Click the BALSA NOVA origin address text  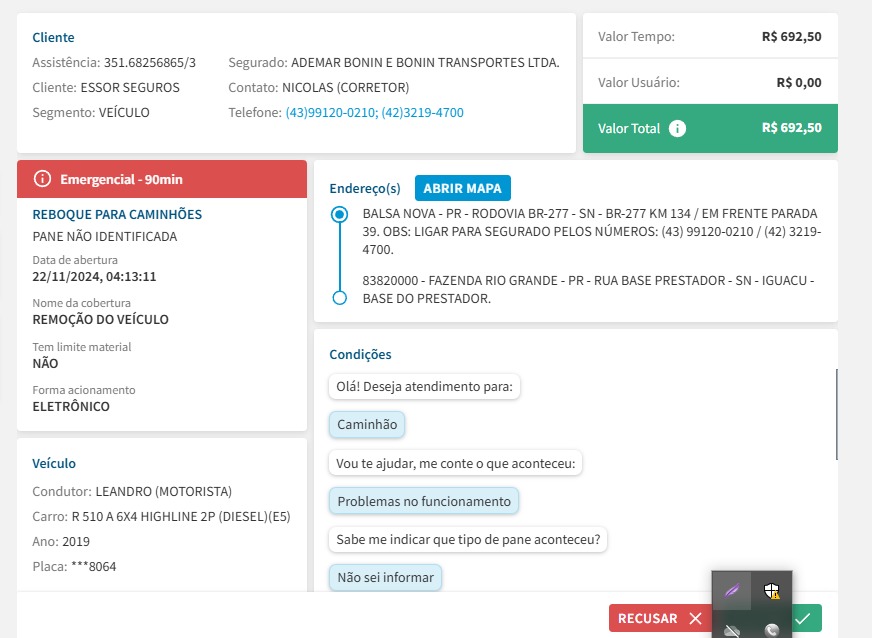pos(592,231)
